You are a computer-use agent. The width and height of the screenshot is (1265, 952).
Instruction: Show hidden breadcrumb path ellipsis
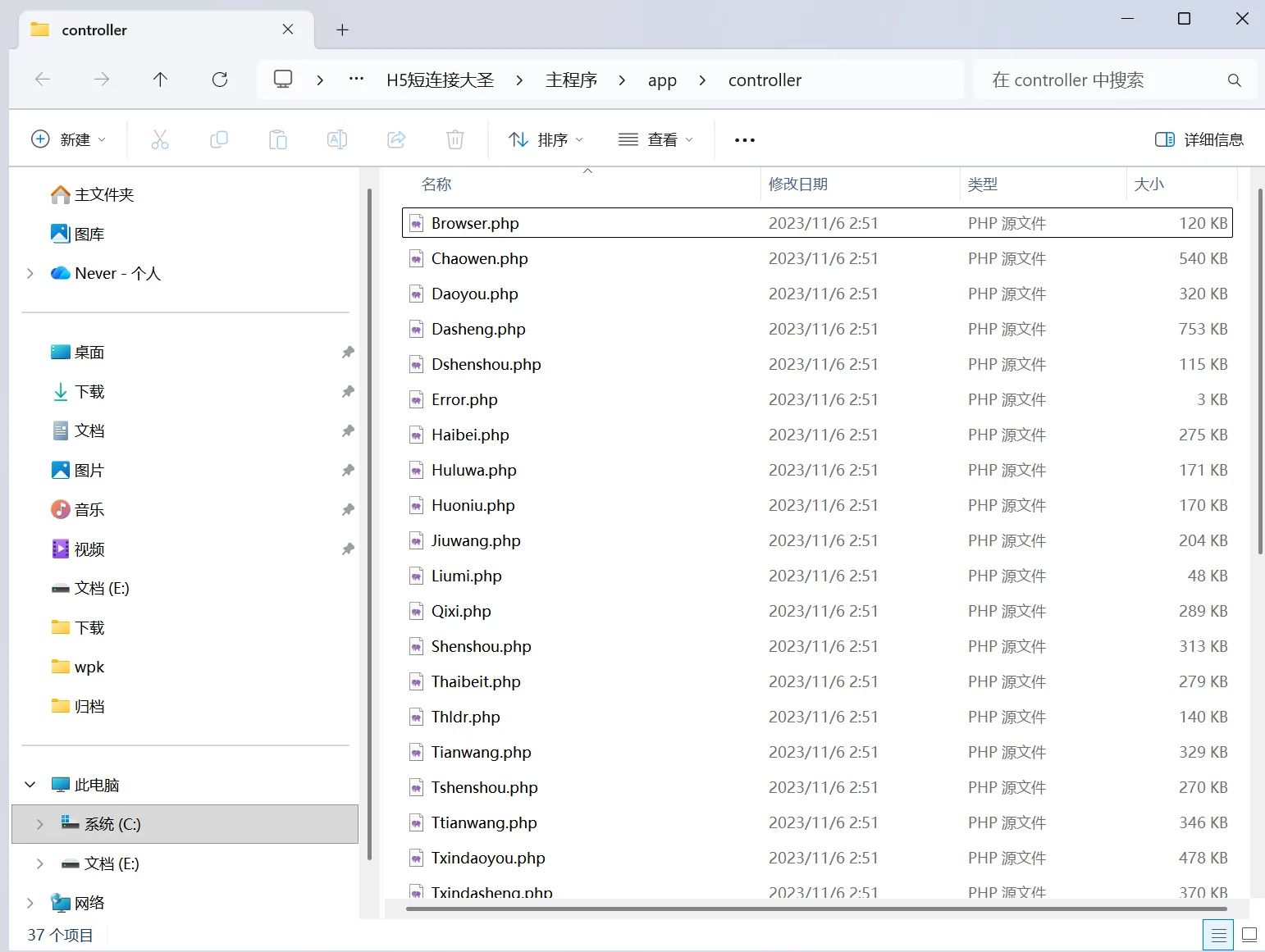click(356, 80)
